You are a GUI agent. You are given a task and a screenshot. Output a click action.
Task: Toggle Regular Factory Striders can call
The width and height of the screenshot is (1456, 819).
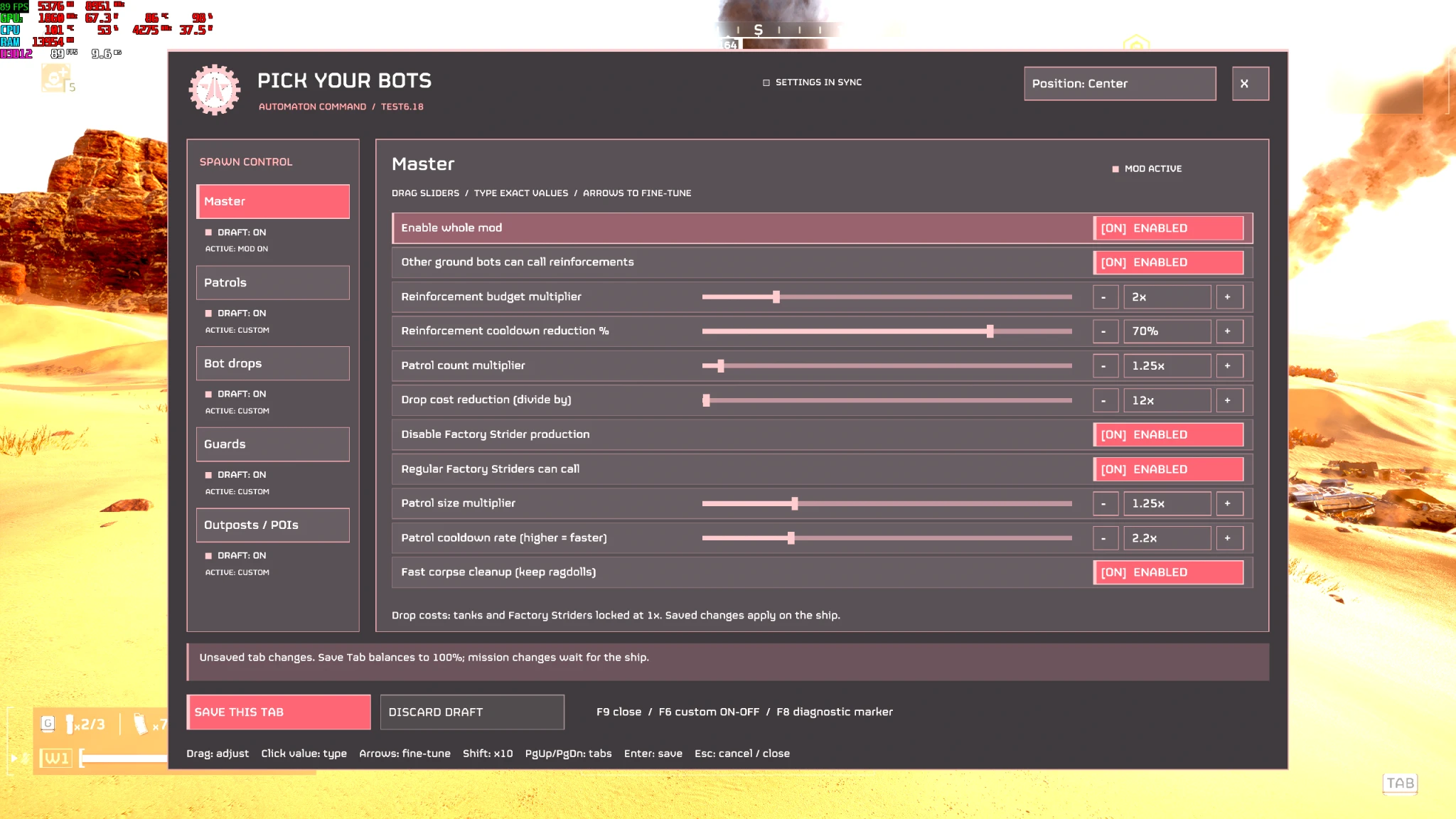point(1168,469)
